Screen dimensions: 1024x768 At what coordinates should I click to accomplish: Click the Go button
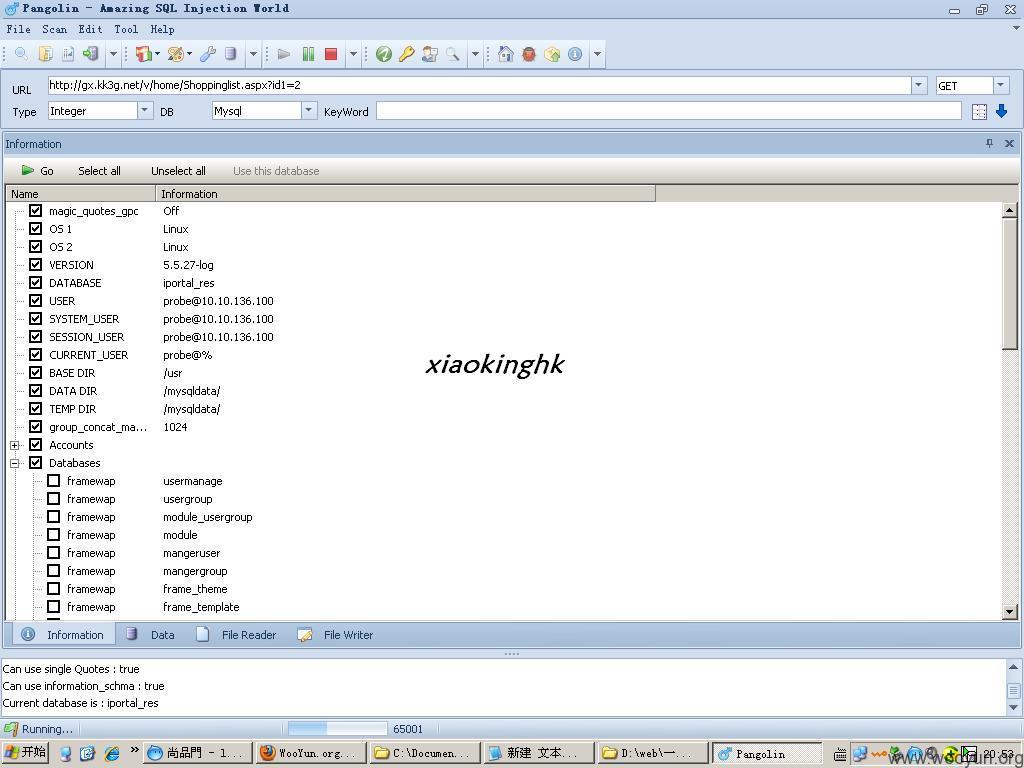(x=37, y=170)
